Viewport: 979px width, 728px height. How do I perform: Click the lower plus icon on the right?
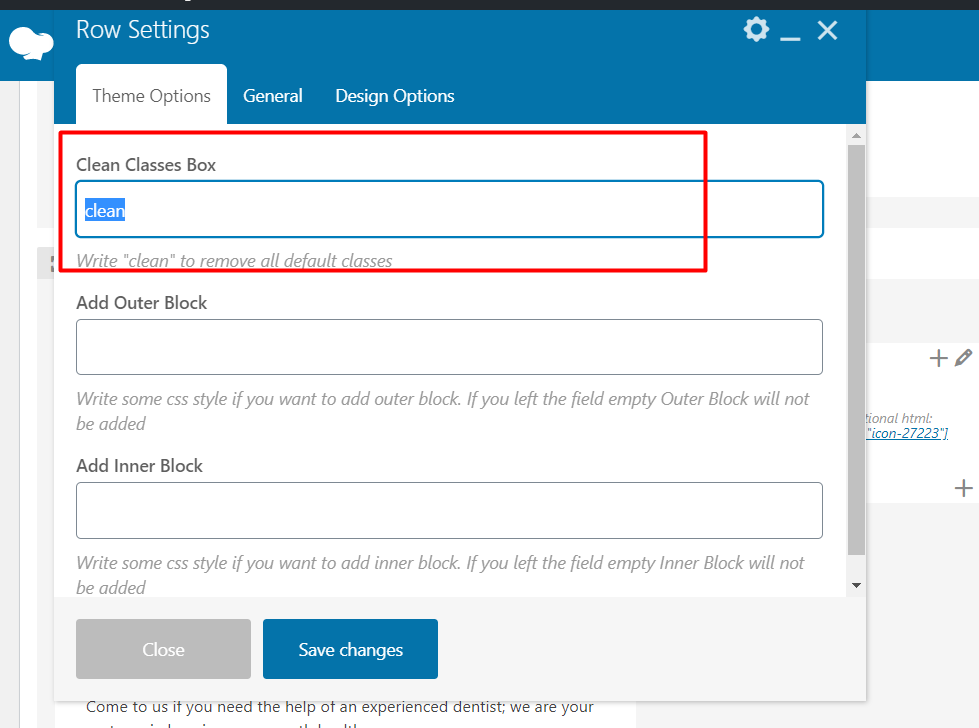pos(963,488)
